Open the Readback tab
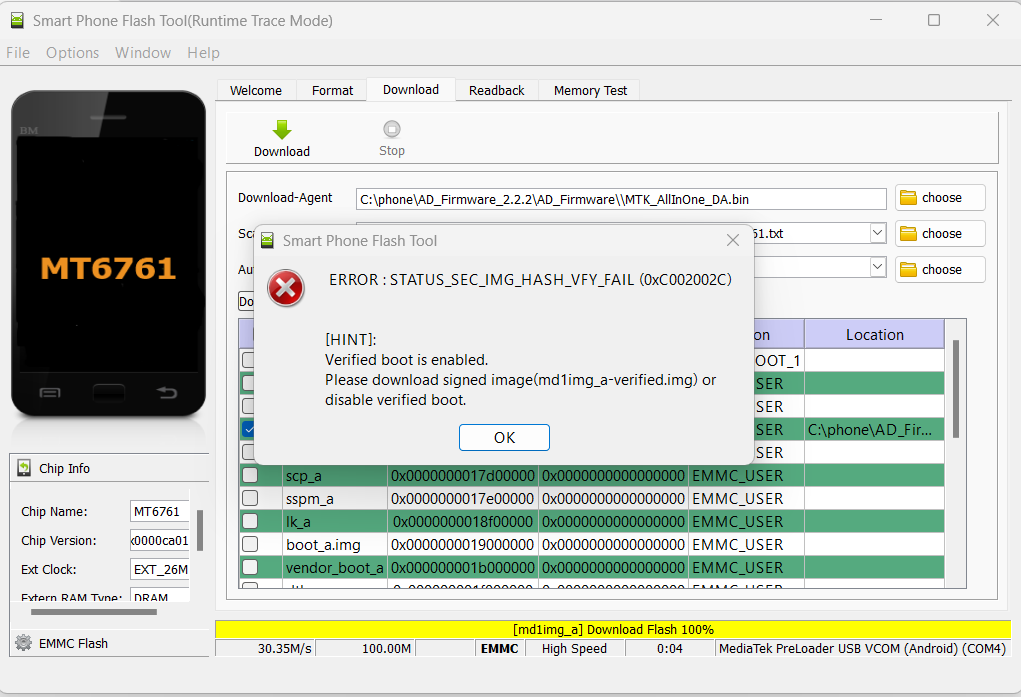Image resolution: width=1021 pixels, height=697 pixels. [496, 90]
